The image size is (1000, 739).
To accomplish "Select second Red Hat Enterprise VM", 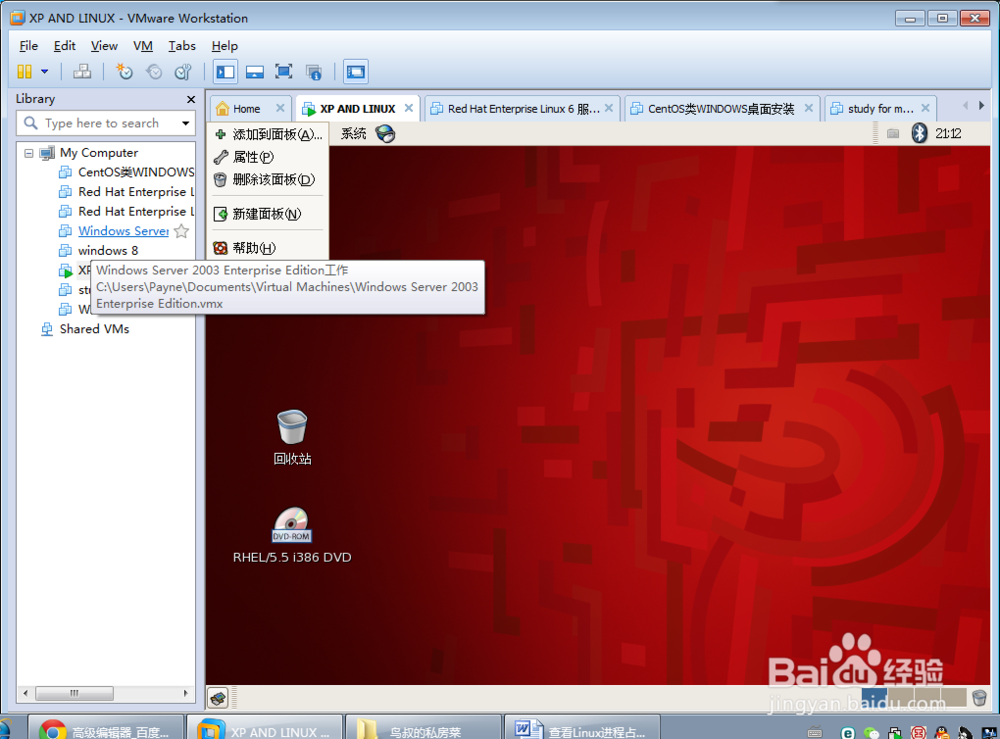I will (136, 212).
